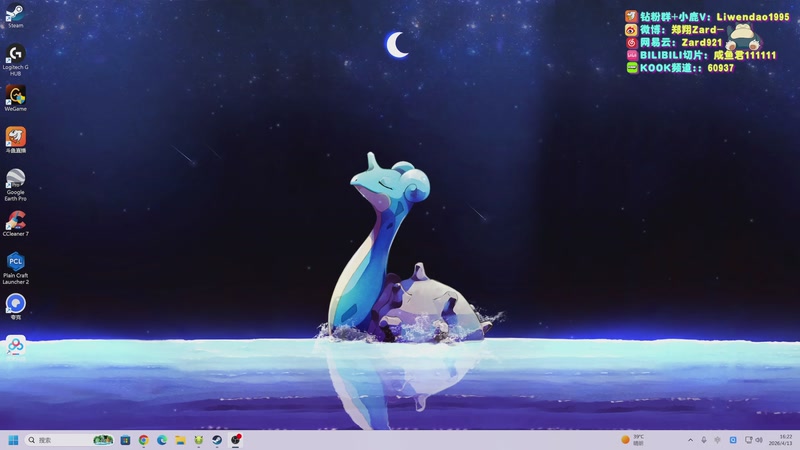Click the microphone tray icon
The image size is (800, 450).
pos(704,440)
